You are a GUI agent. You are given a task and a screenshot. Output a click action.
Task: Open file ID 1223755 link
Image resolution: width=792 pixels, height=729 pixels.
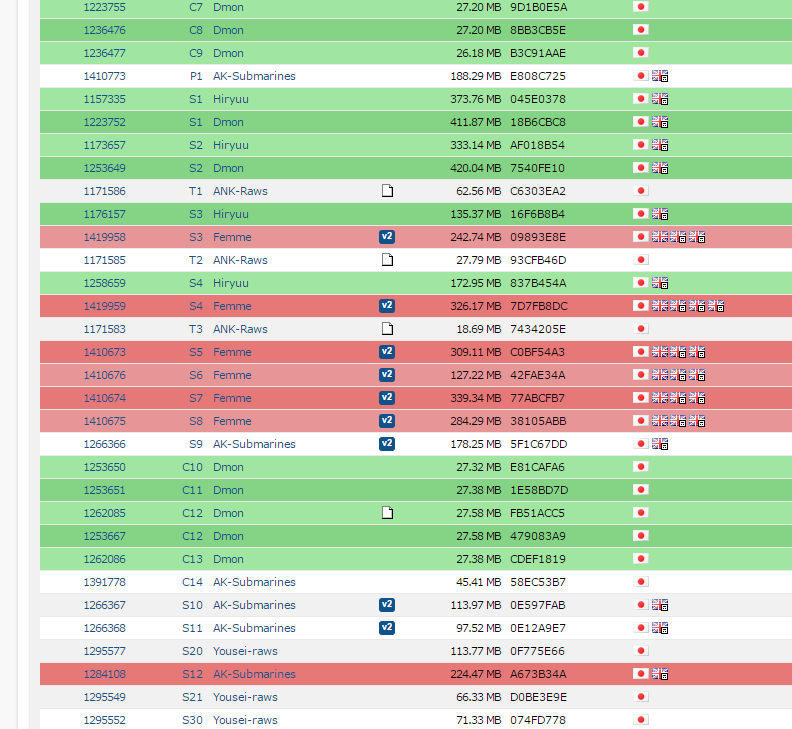(x=104, y=7)
